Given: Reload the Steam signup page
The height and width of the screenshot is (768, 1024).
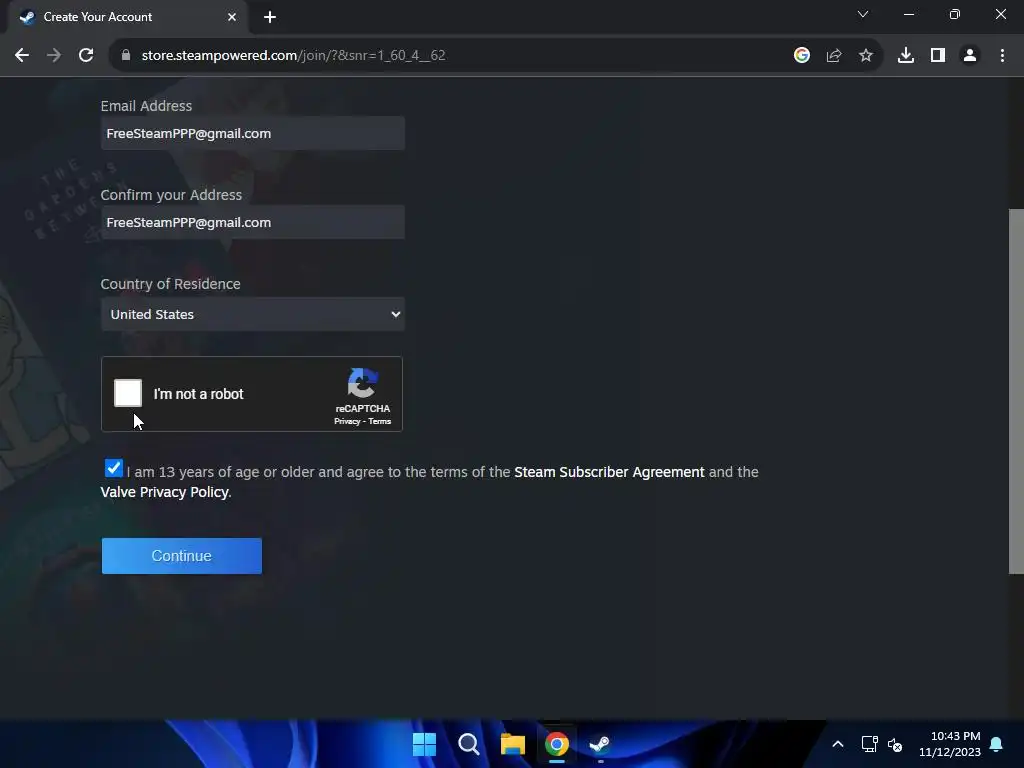Looking at the screenshot, I should [86, 56].
